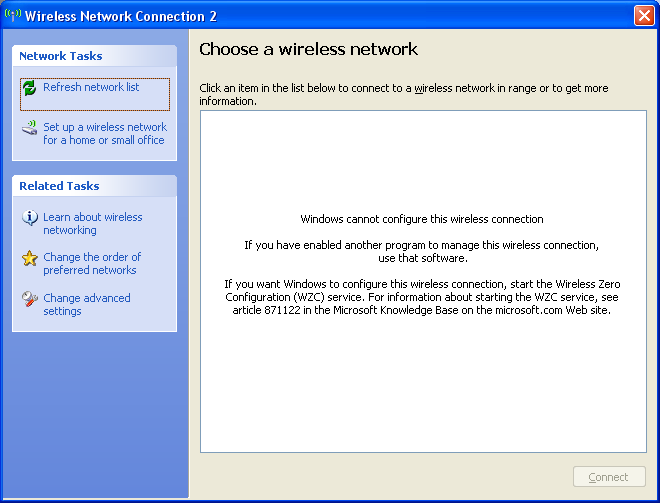Open Set up a wireless network link
Screen dimensions: 660x503
pos(105,133)
